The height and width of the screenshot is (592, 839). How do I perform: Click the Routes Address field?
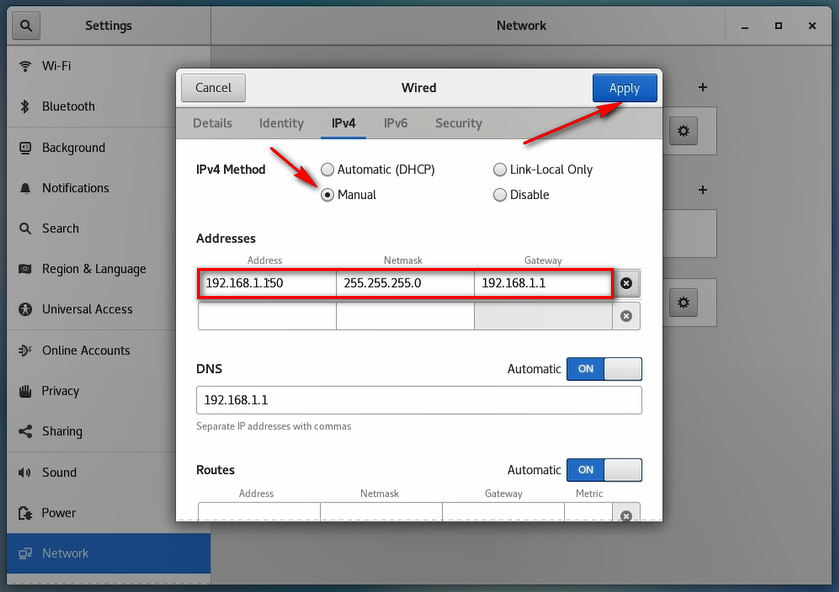pyautogui.click(x=259, y=512)
